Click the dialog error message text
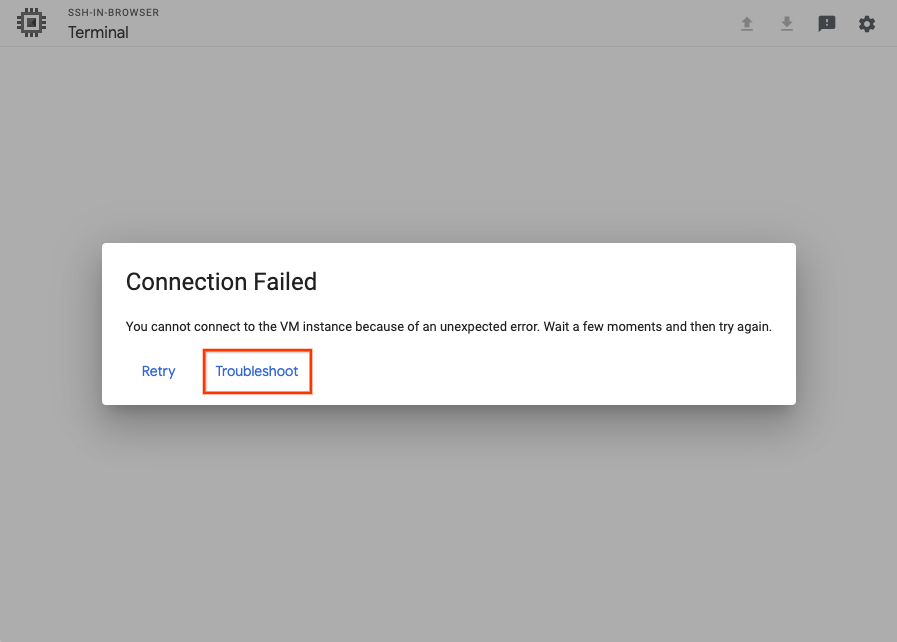Image resolution: width=897 pixels, height=642 pixels. (x=448, y=326)
